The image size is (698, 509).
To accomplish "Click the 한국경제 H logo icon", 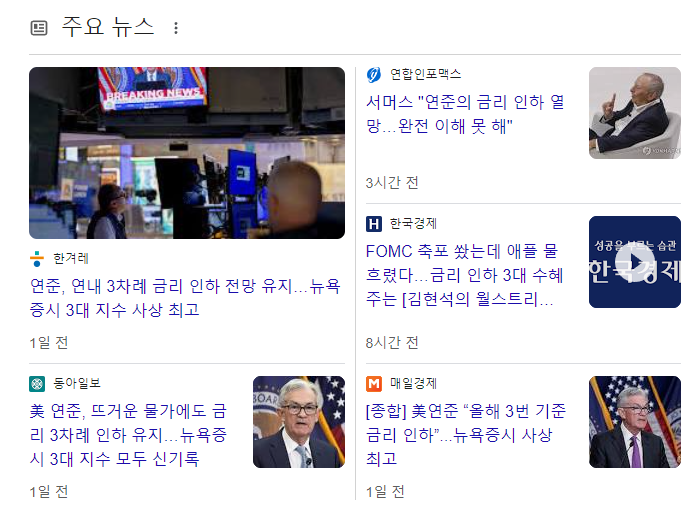I will [373, 224].
